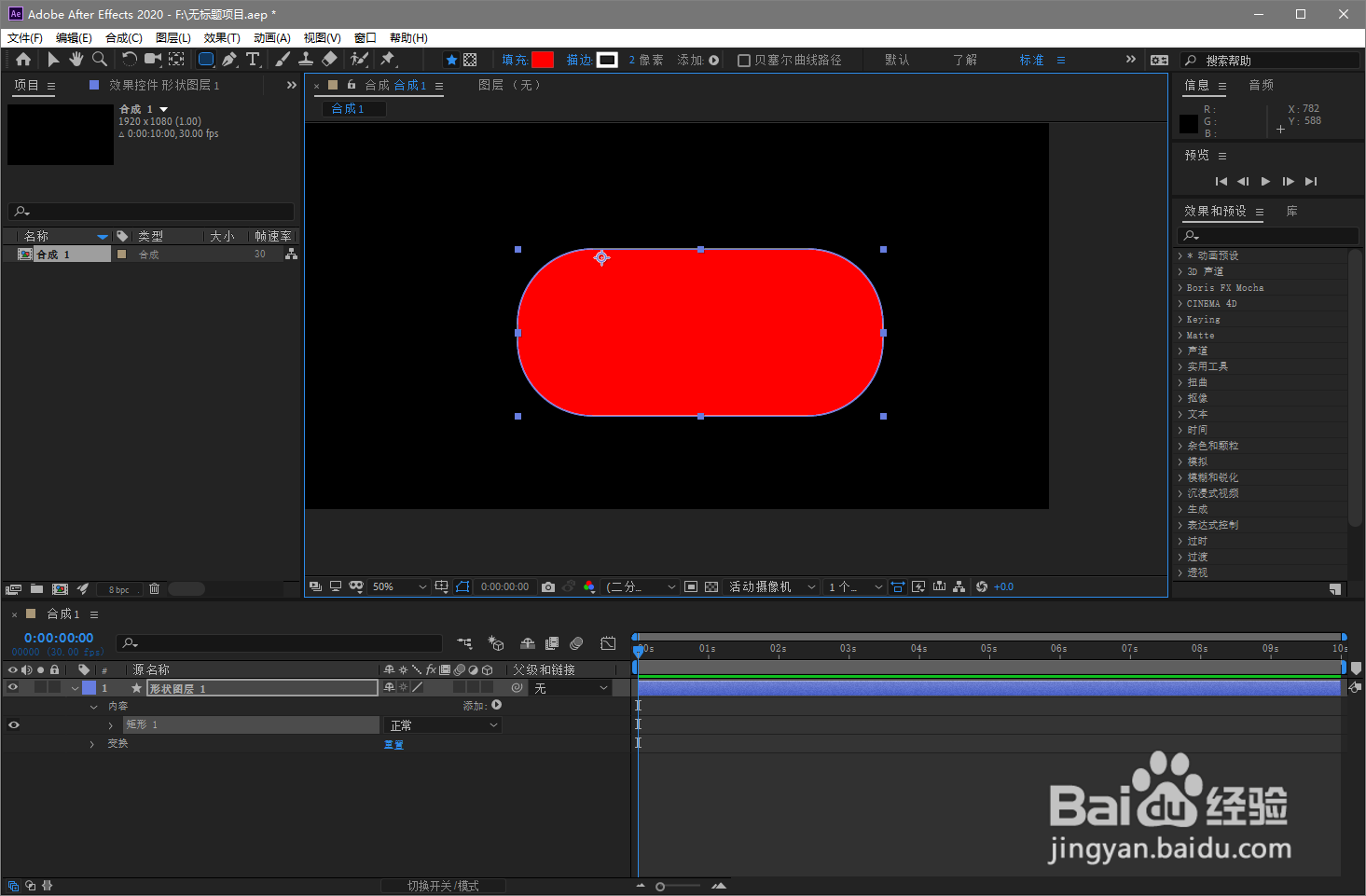Open the 正常 blend mode dropdown
Viewport: 1366px width, 896px height.
click(x=444, y=725)
